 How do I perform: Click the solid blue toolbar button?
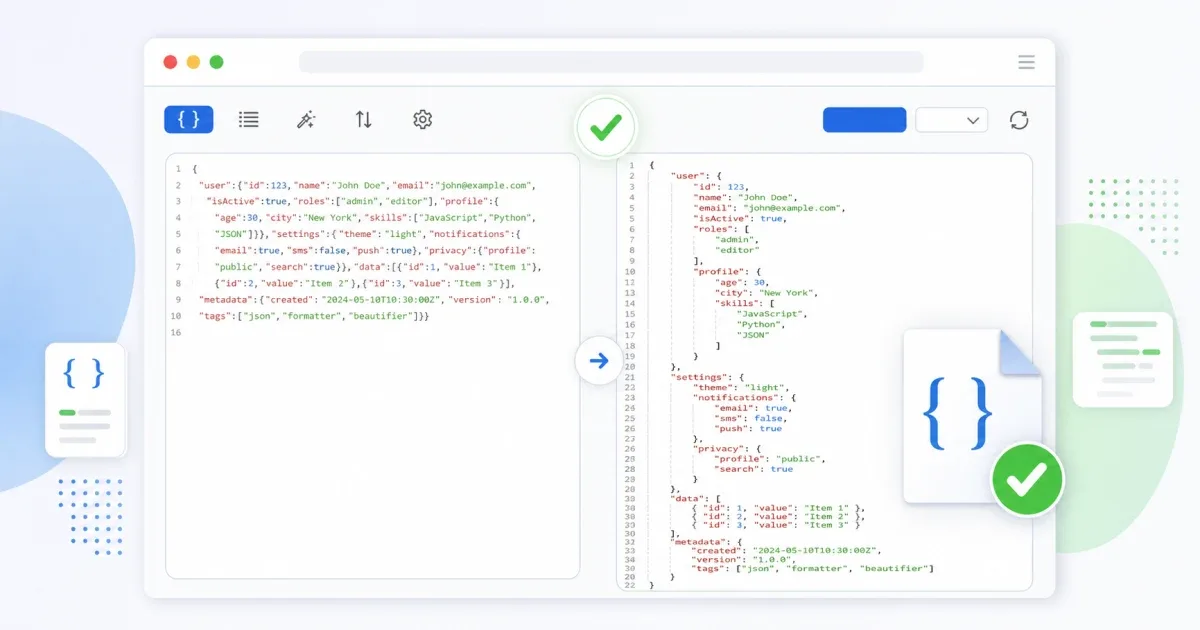(865, 120)
